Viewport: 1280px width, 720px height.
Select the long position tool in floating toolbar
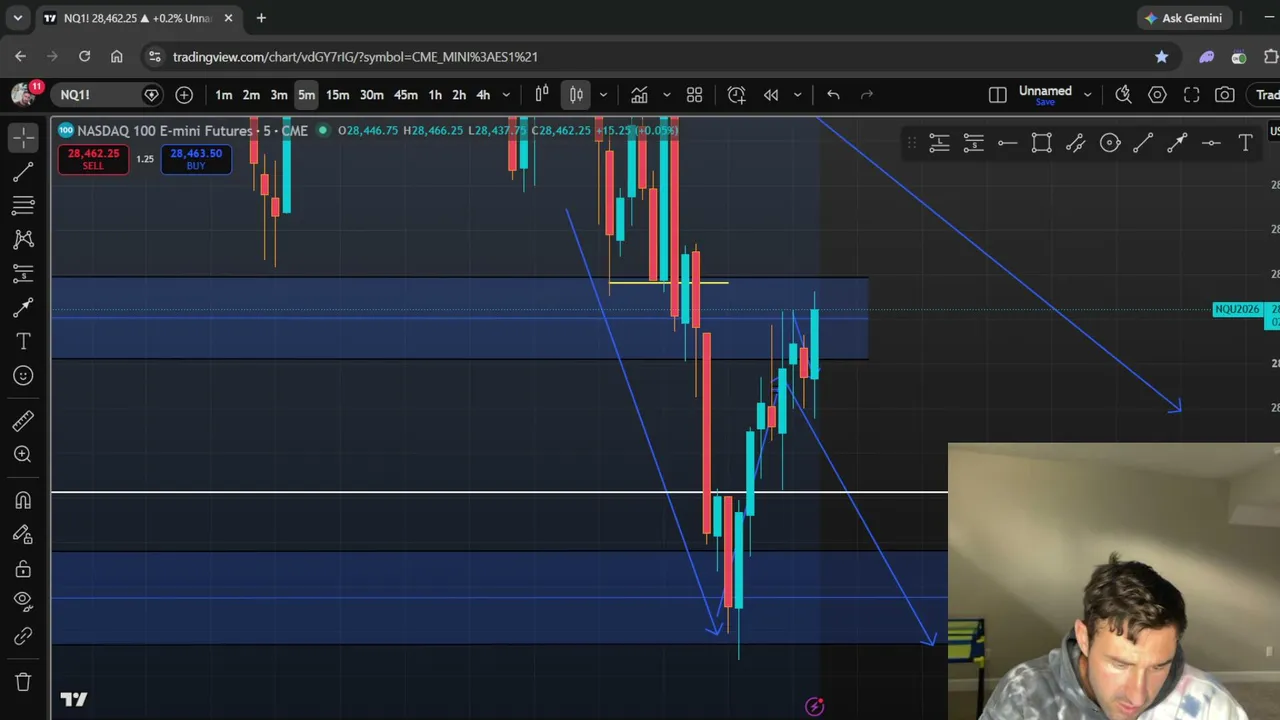[x=939, y=144]
